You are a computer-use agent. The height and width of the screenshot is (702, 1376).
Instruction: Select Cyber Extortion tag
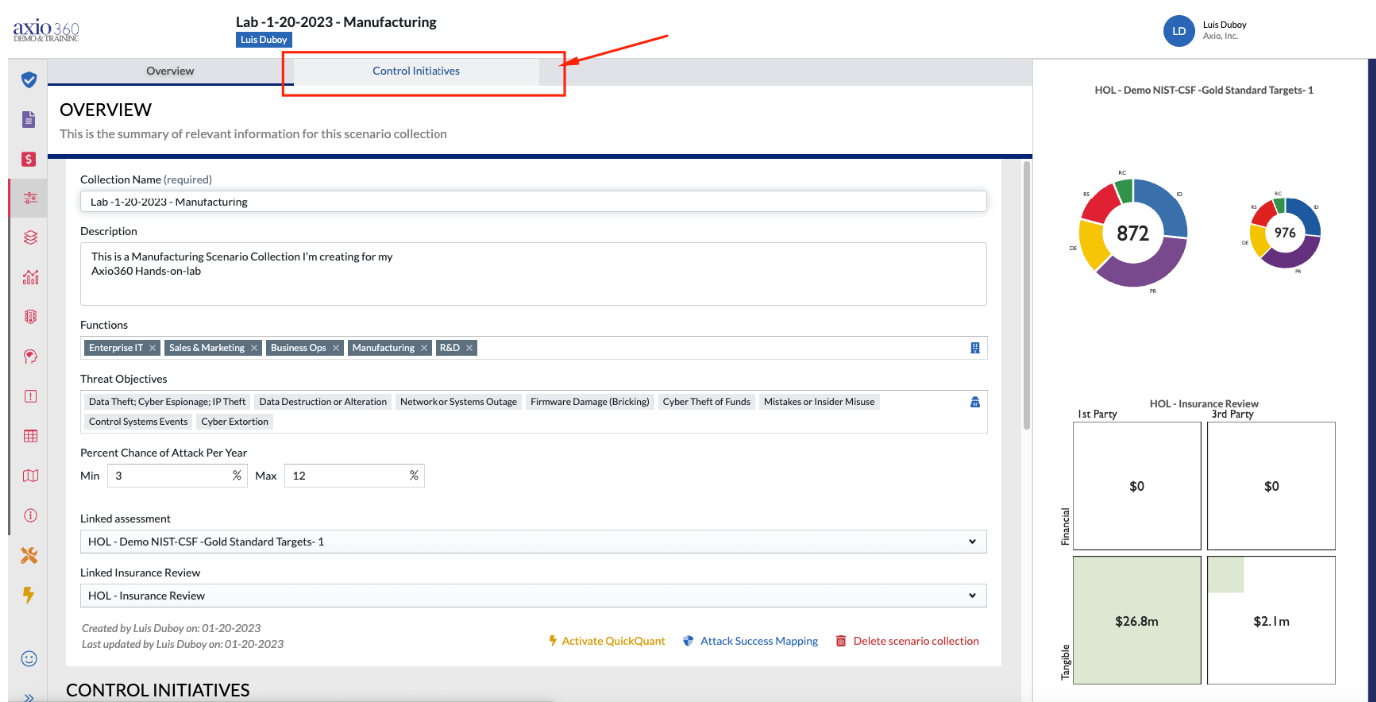click(235, 422)
